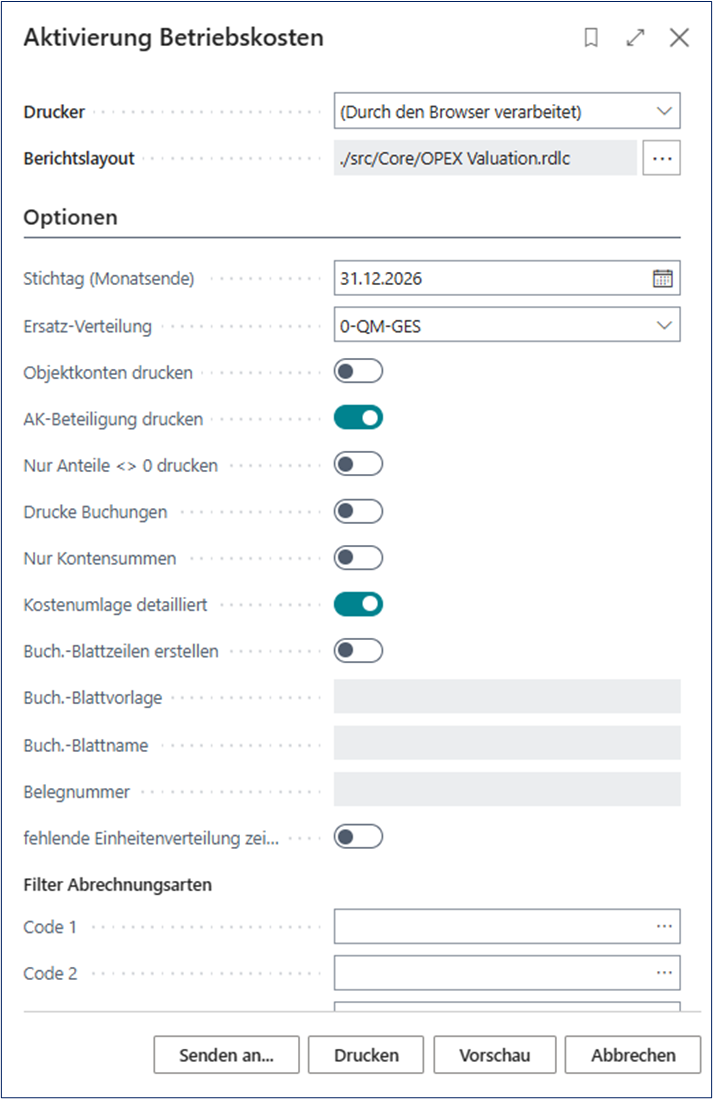Click the Vorschau button

point(494,1055)
